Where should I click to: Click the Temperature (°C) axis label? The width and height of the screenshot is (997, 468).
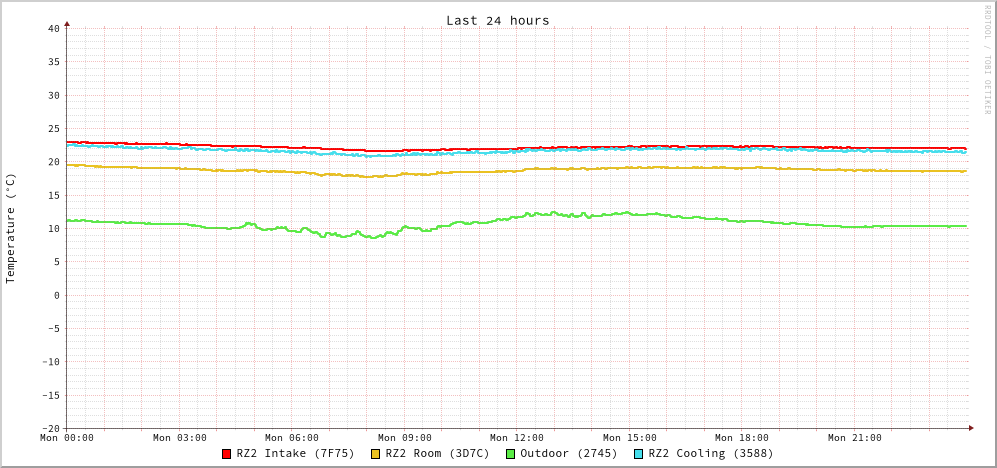11,228
